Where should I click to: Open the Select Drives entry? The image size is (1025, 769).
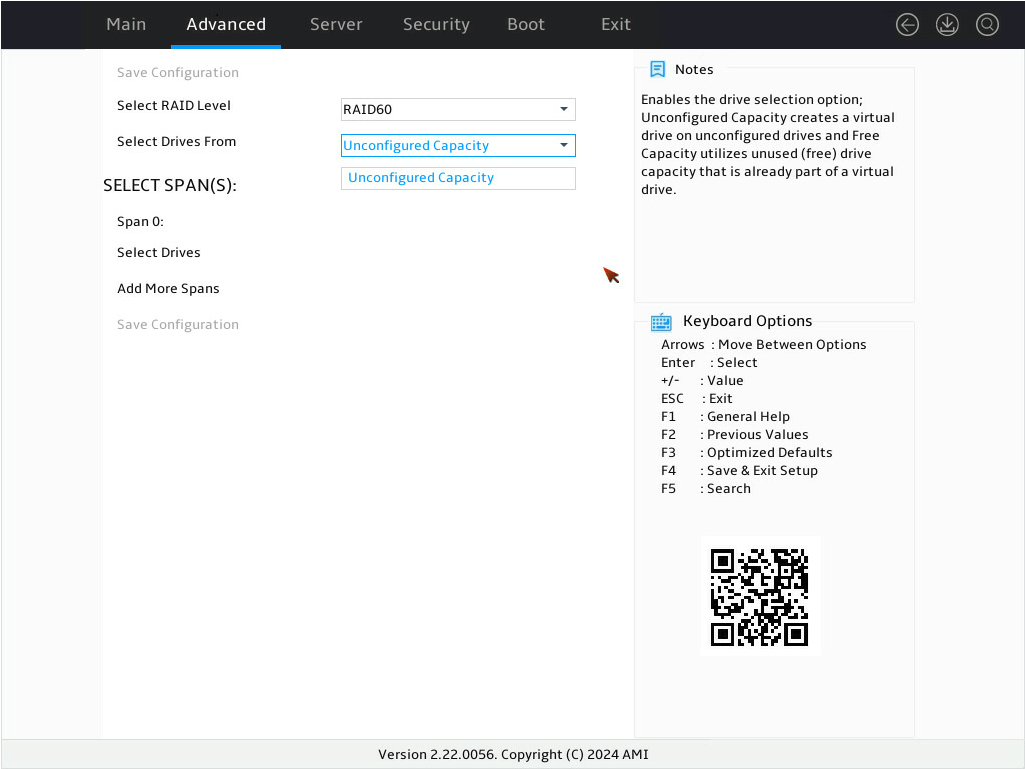(x=159, y=252)
